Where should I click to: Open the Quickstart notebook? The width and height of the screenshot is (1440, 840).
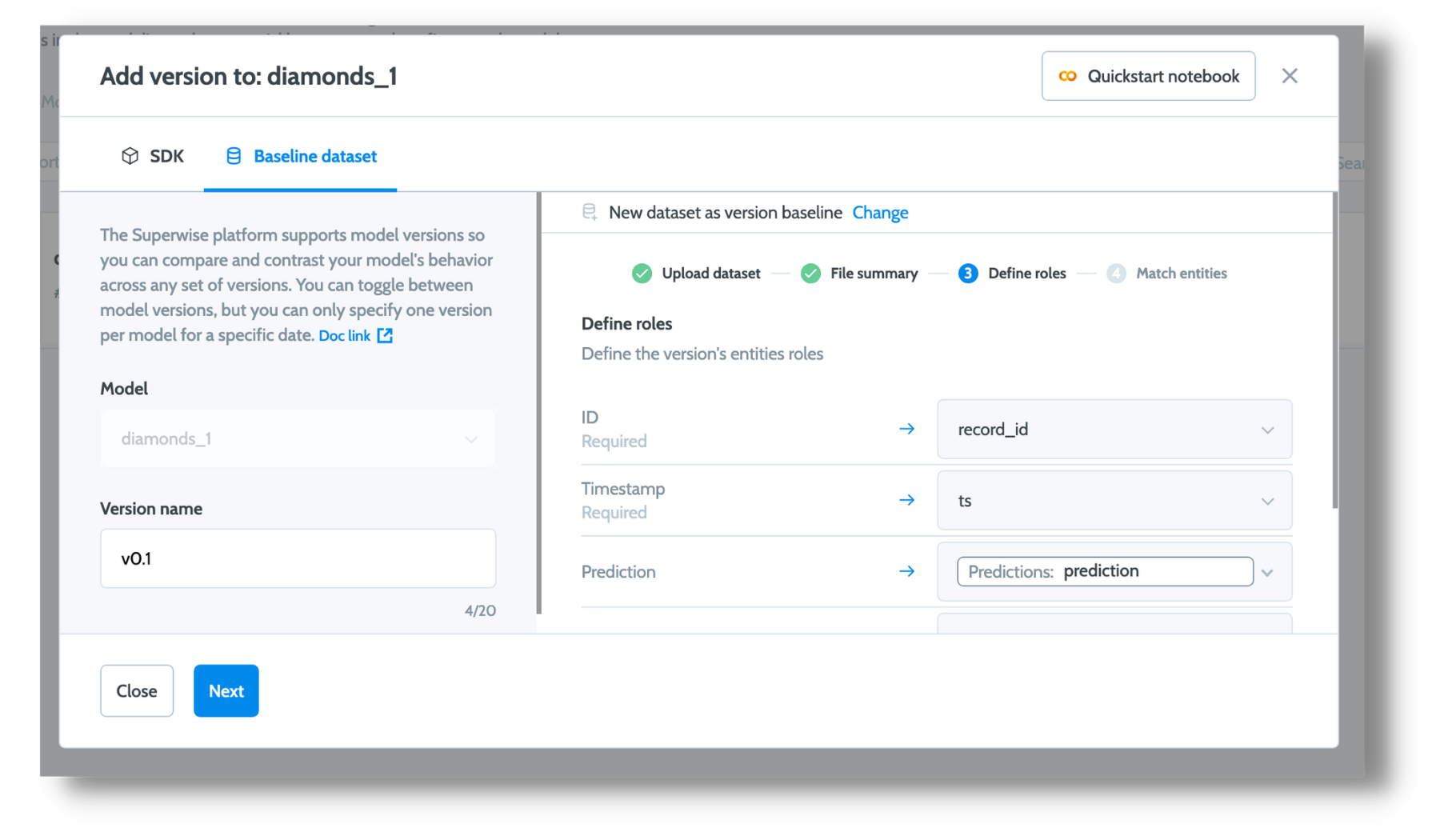(x=1148, y=76)
